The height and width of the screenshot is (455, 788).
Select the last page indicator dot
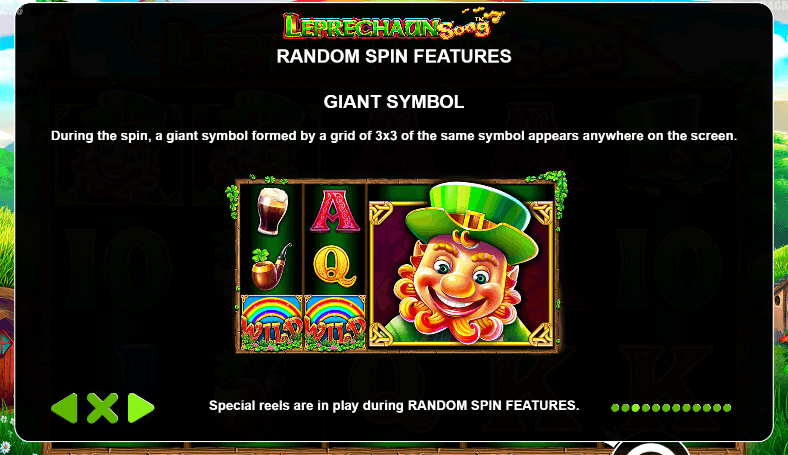coord(727,408)
